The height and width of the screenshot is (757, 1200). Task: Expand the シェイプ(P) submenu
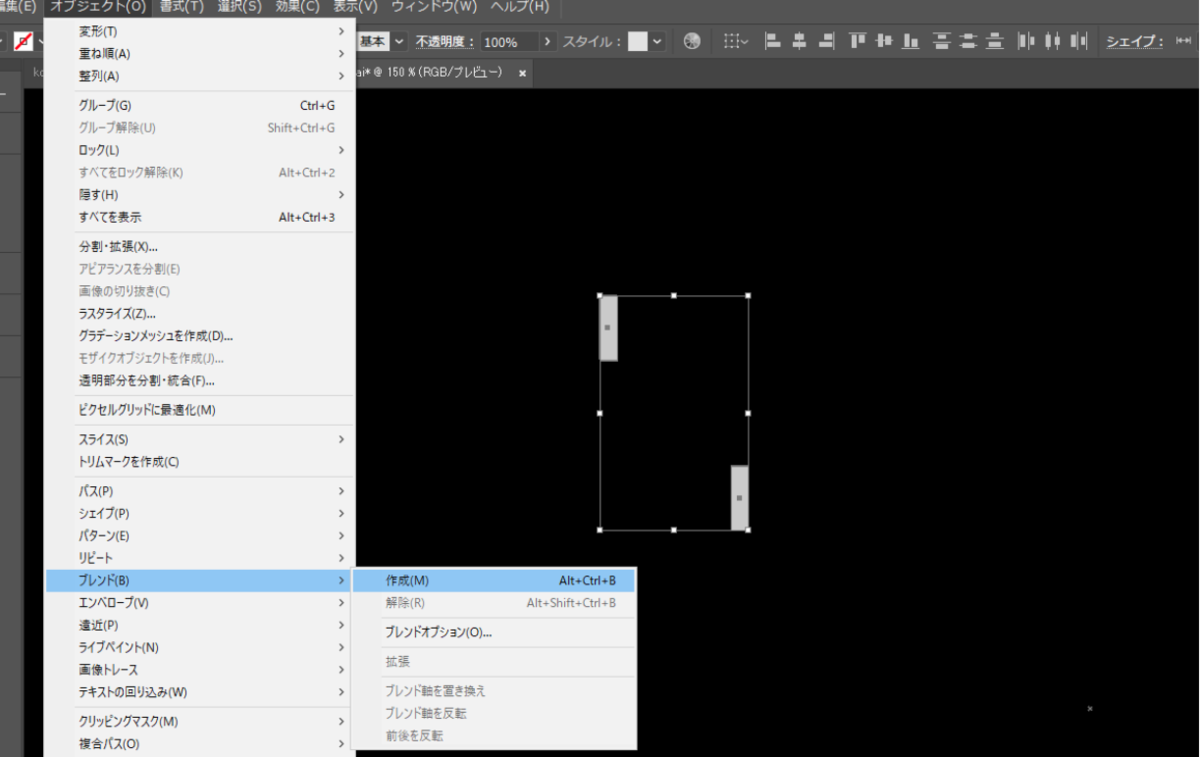pyautogui.click(x=199, y=513)
